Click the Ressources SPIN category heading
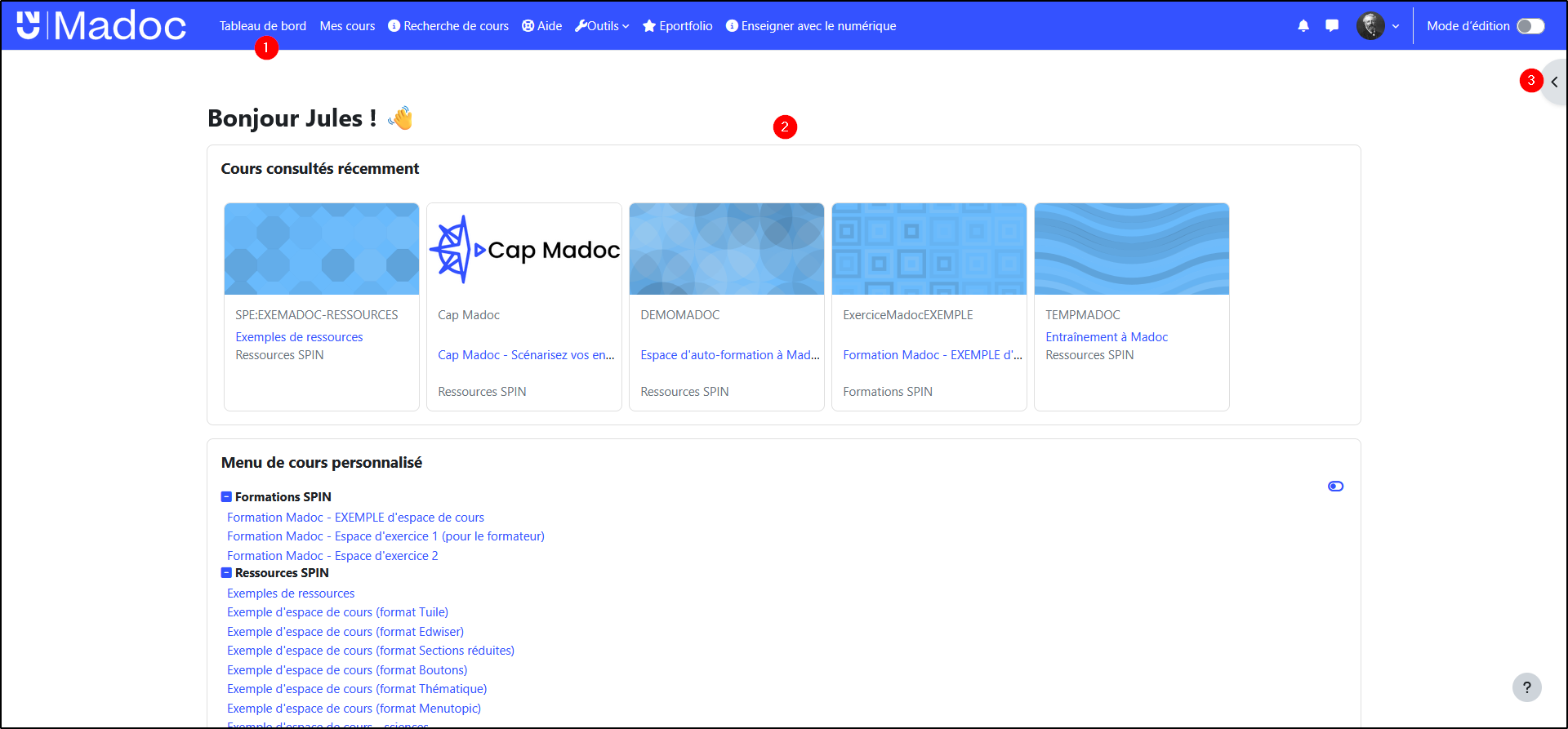 pyautogui.click(x=282, y=573)
